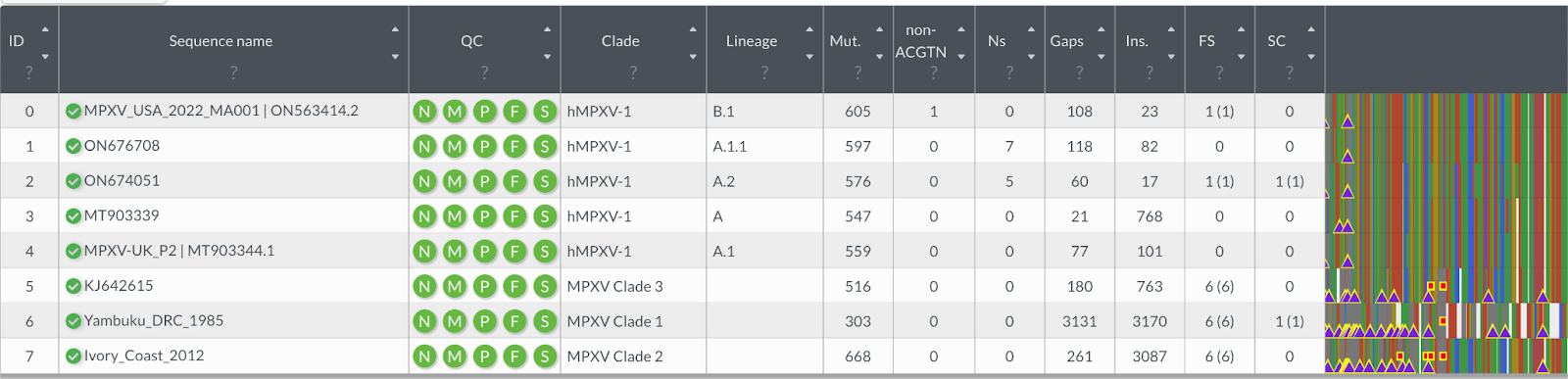
Task: Click the non-ACGTN column header
Action: [920, 41]
